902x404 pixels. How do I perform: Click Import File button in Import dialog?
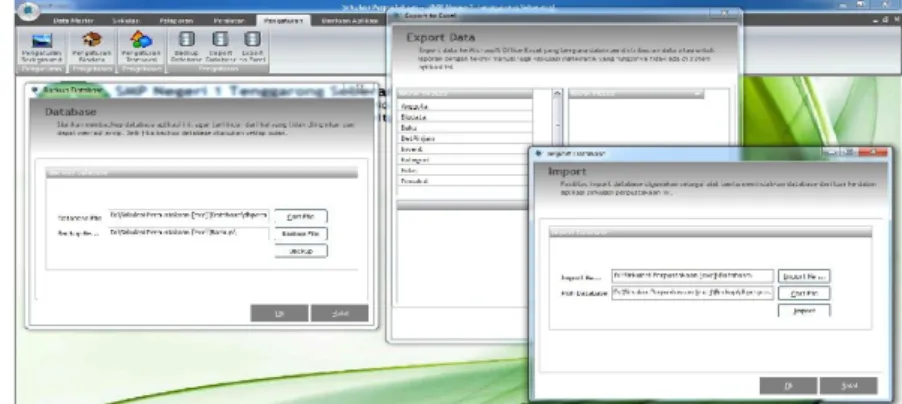(804, 277)
